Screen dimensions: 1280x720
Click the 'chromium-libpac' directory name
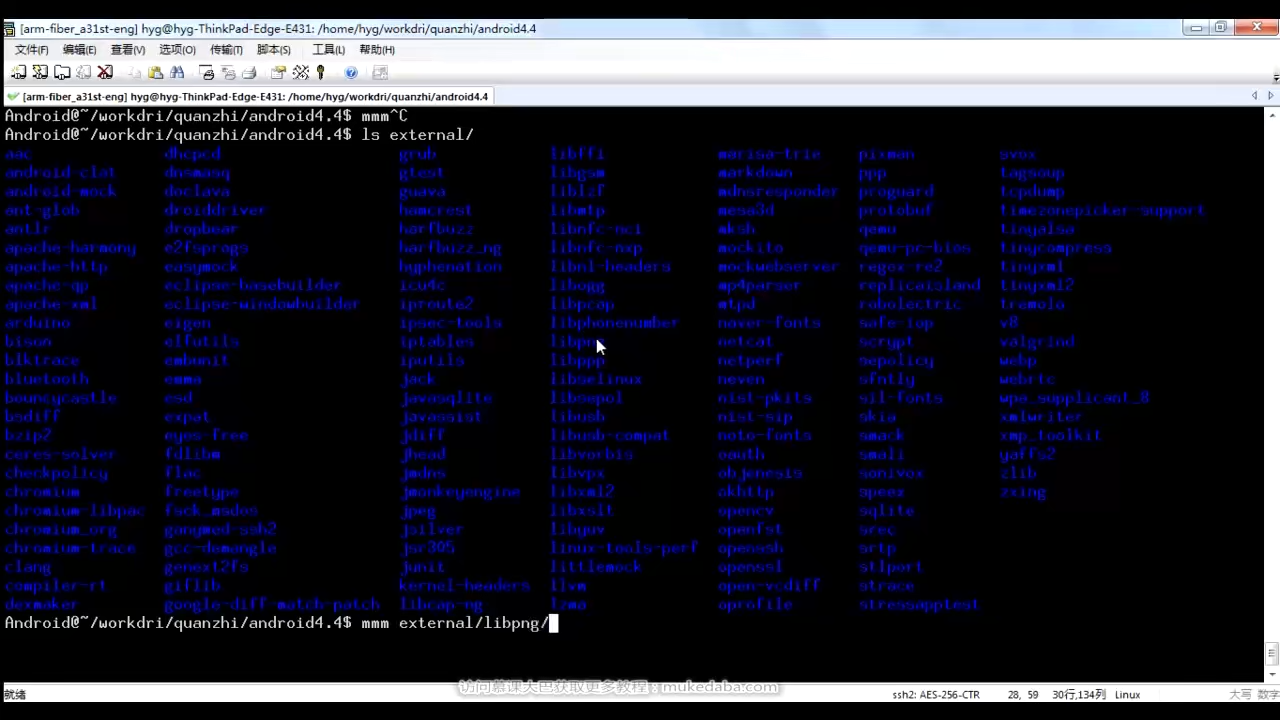(75, 510)
